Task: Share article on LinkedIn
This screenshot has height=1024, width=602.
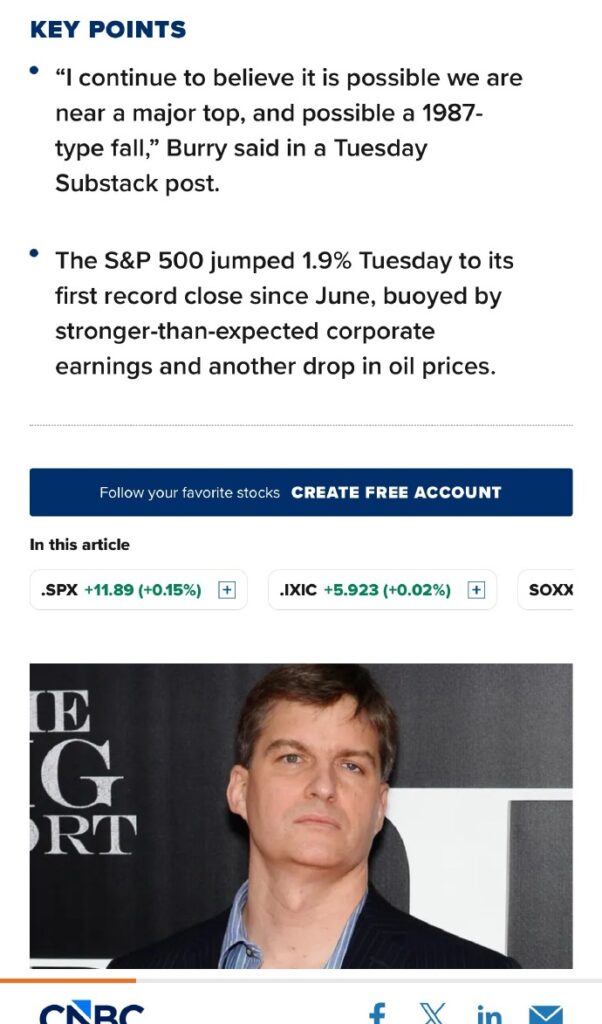Action: click(x=489, y=1014)
